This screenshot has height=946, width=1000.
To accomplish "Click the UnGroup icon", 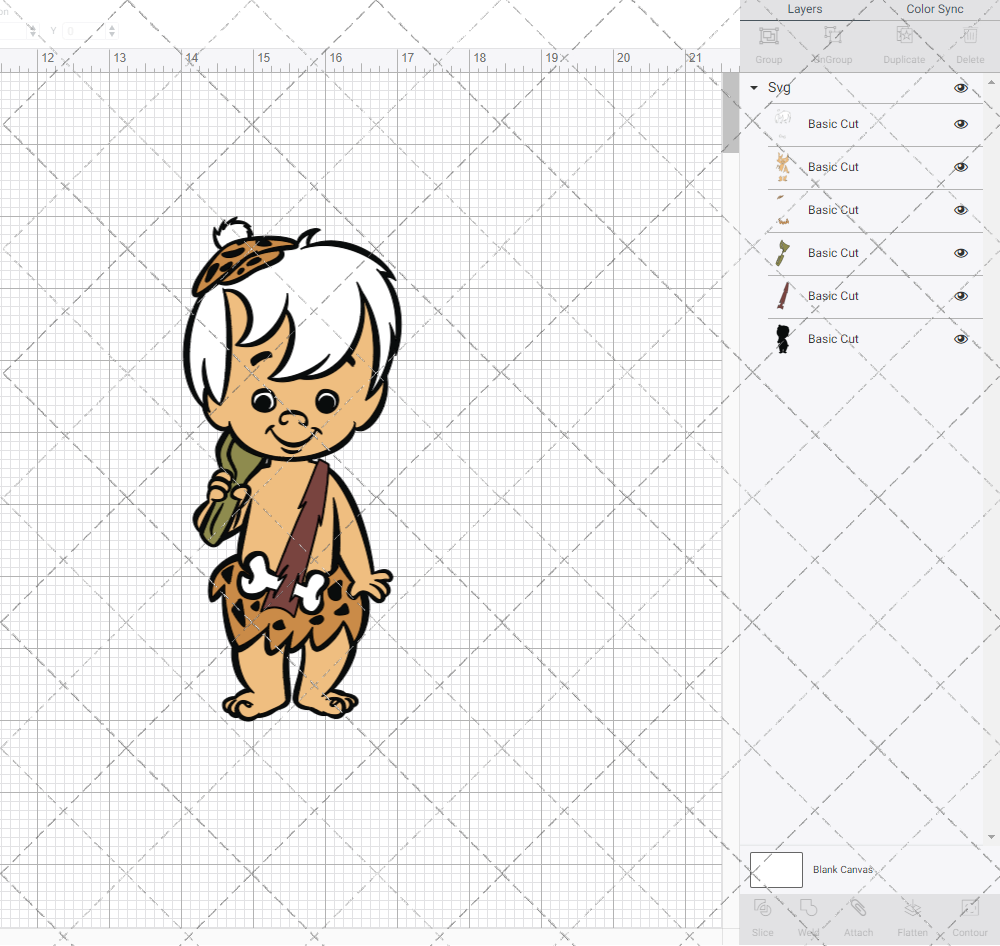I will pos(832,36).
